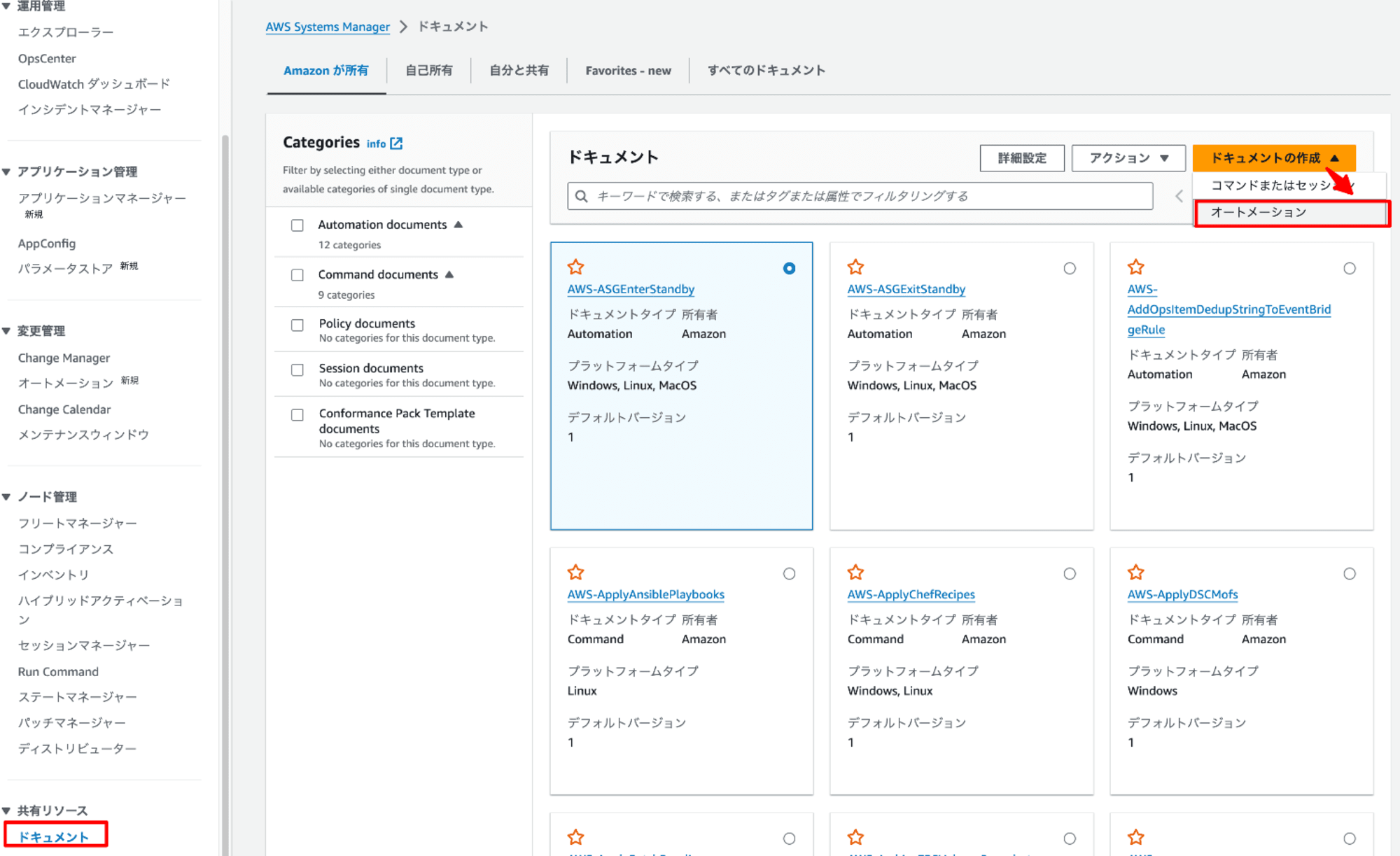Focus the keyword search field
The height and width of the screenshot is (856, 1400).
point(860,196)
